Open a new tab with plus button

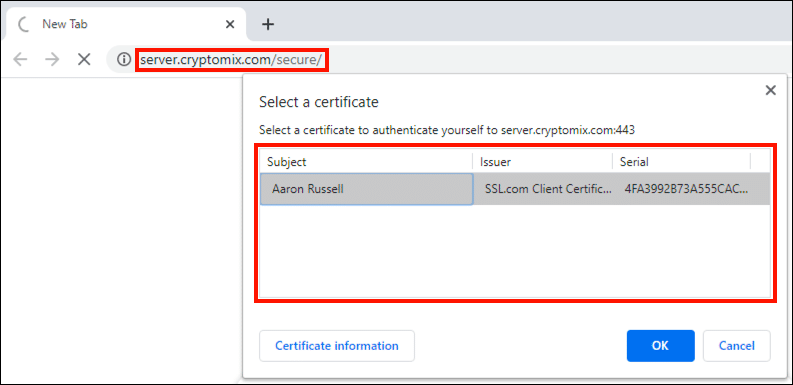(269, 24)
